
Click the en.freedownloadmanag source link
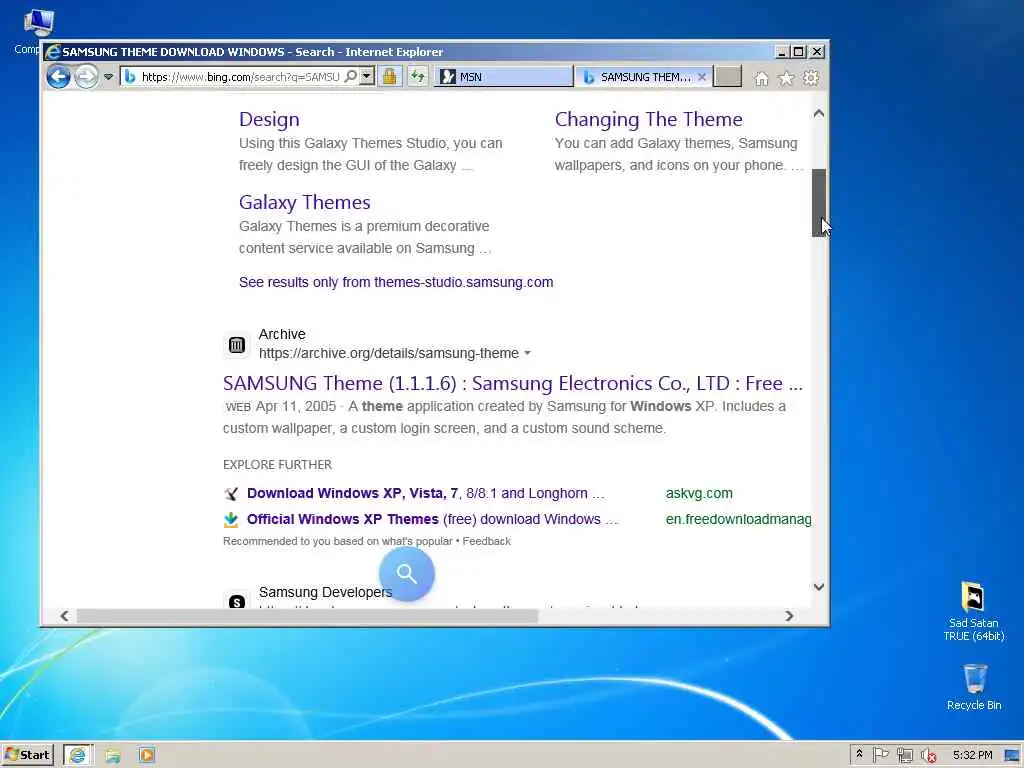tap(738, 520)
